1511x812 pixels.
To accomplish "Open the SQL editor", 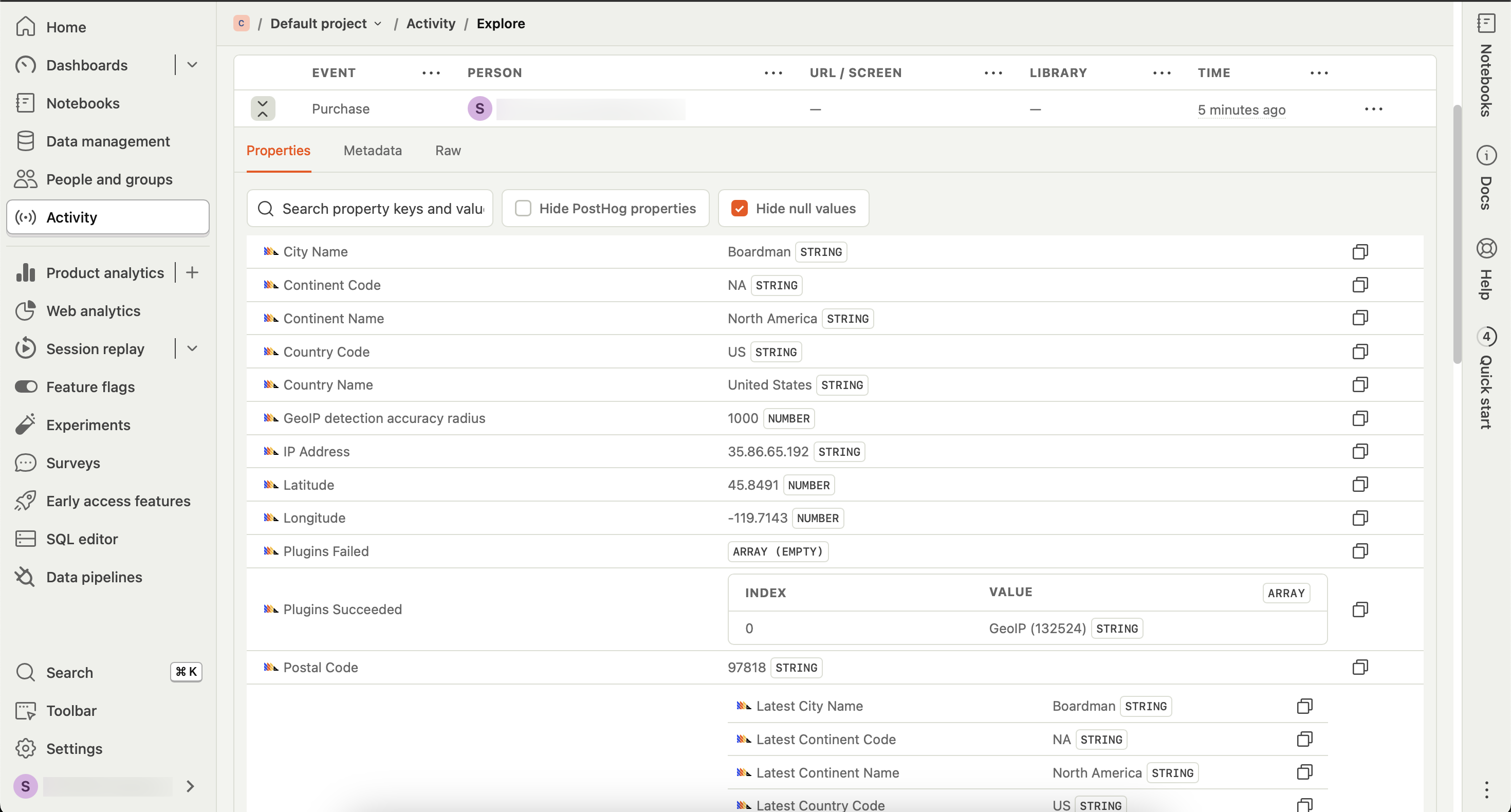I will tap(82, 539).
